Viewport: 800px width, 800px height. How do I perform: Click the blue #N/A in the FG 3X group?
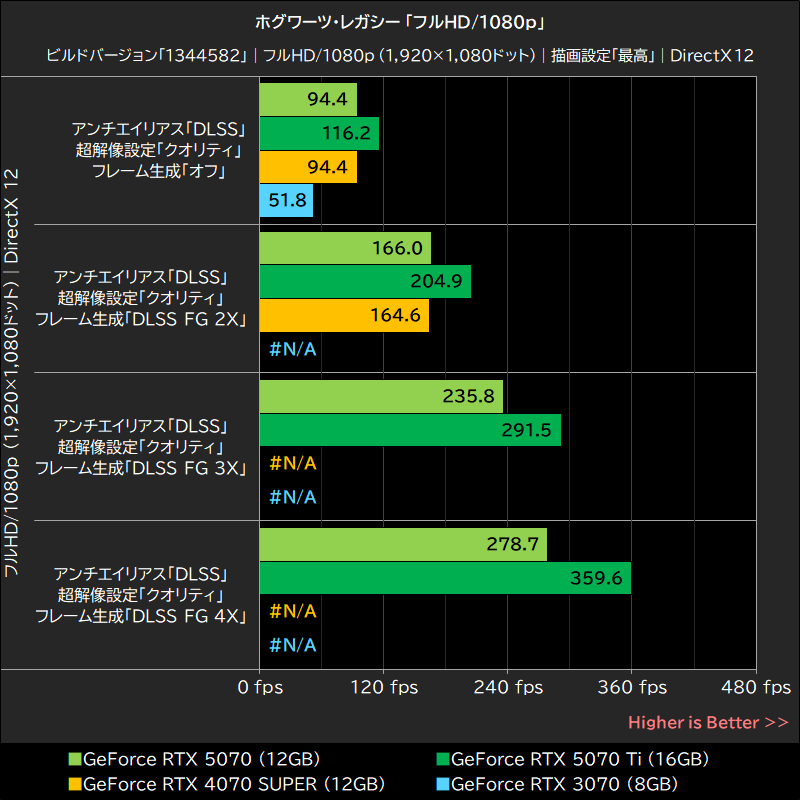pos(293,497)
